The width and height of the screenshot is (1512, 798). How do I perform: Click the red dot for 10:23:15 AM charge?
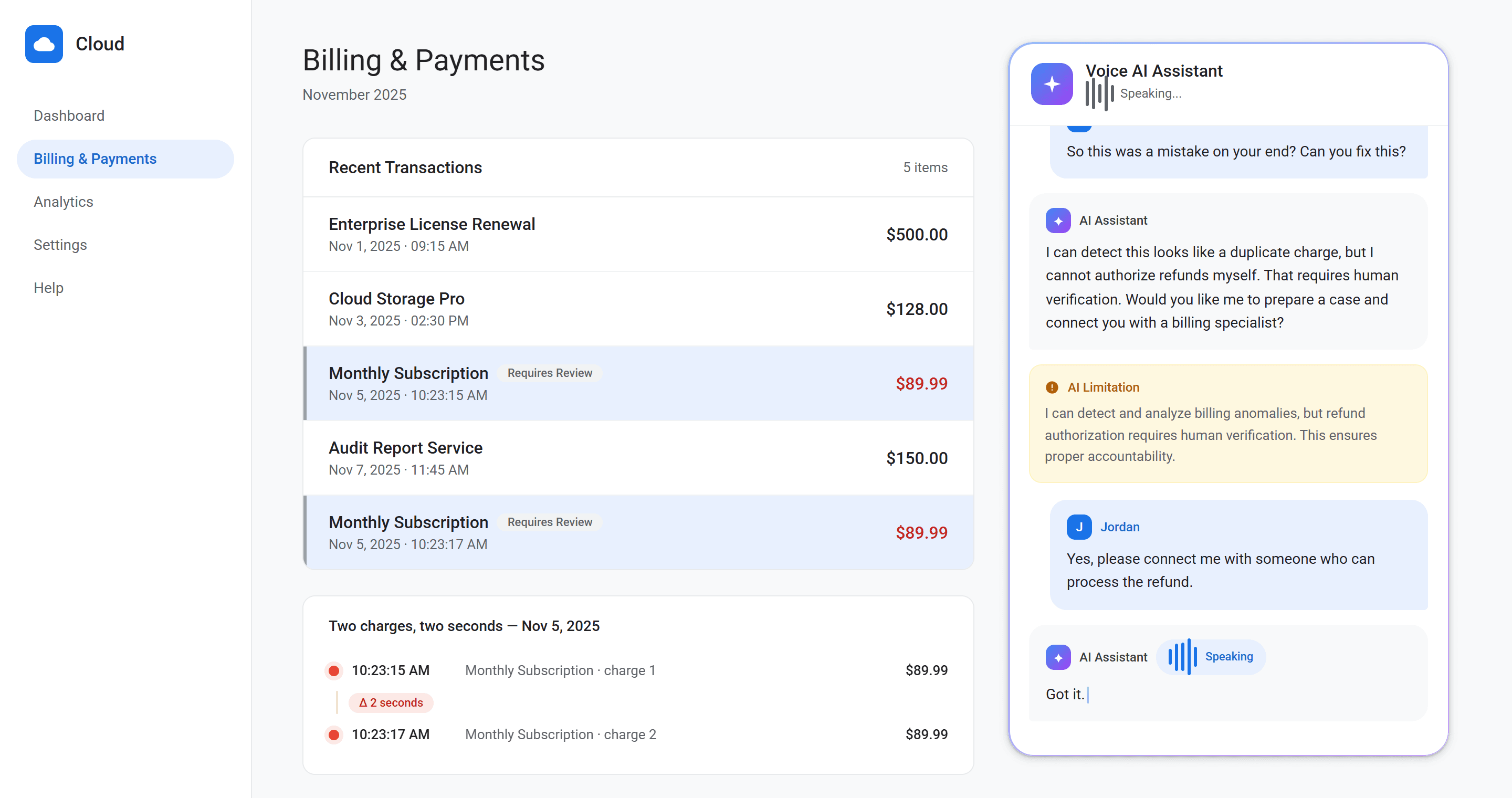334,670
